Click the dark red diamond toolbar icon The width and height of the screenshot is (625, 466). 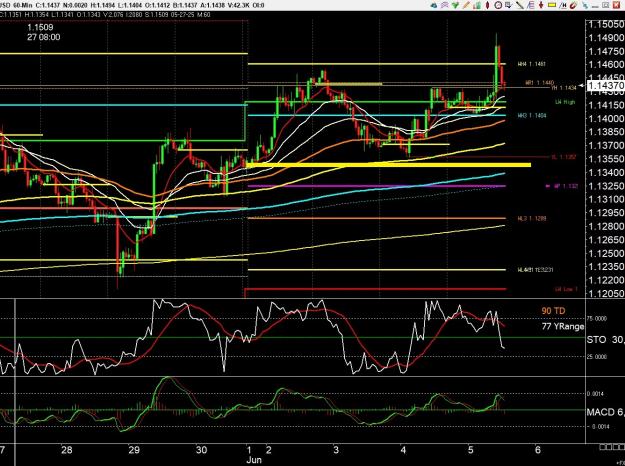(x=487, y=5)
